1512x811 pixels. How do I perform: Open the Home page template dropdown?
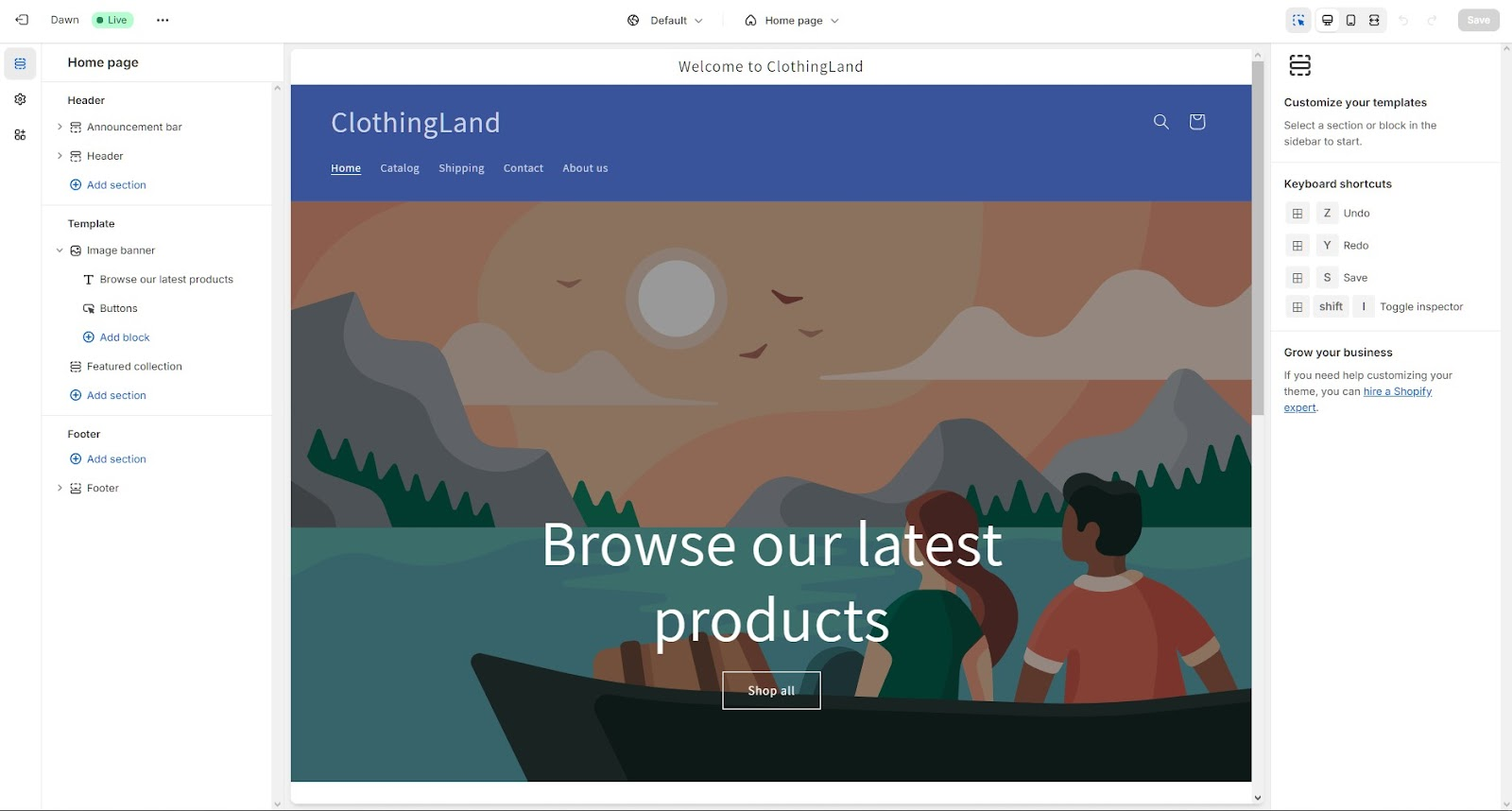(x=792, y=20)
